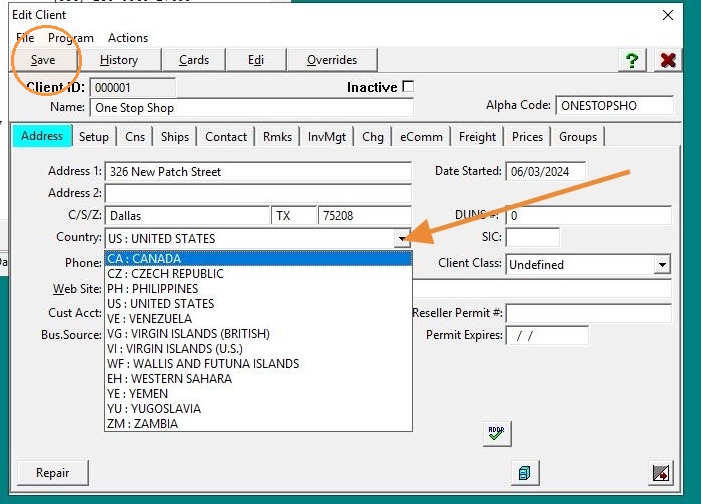Go to the InvMgt tab
The image size is (701, 504).
click(x=327, y=137)
